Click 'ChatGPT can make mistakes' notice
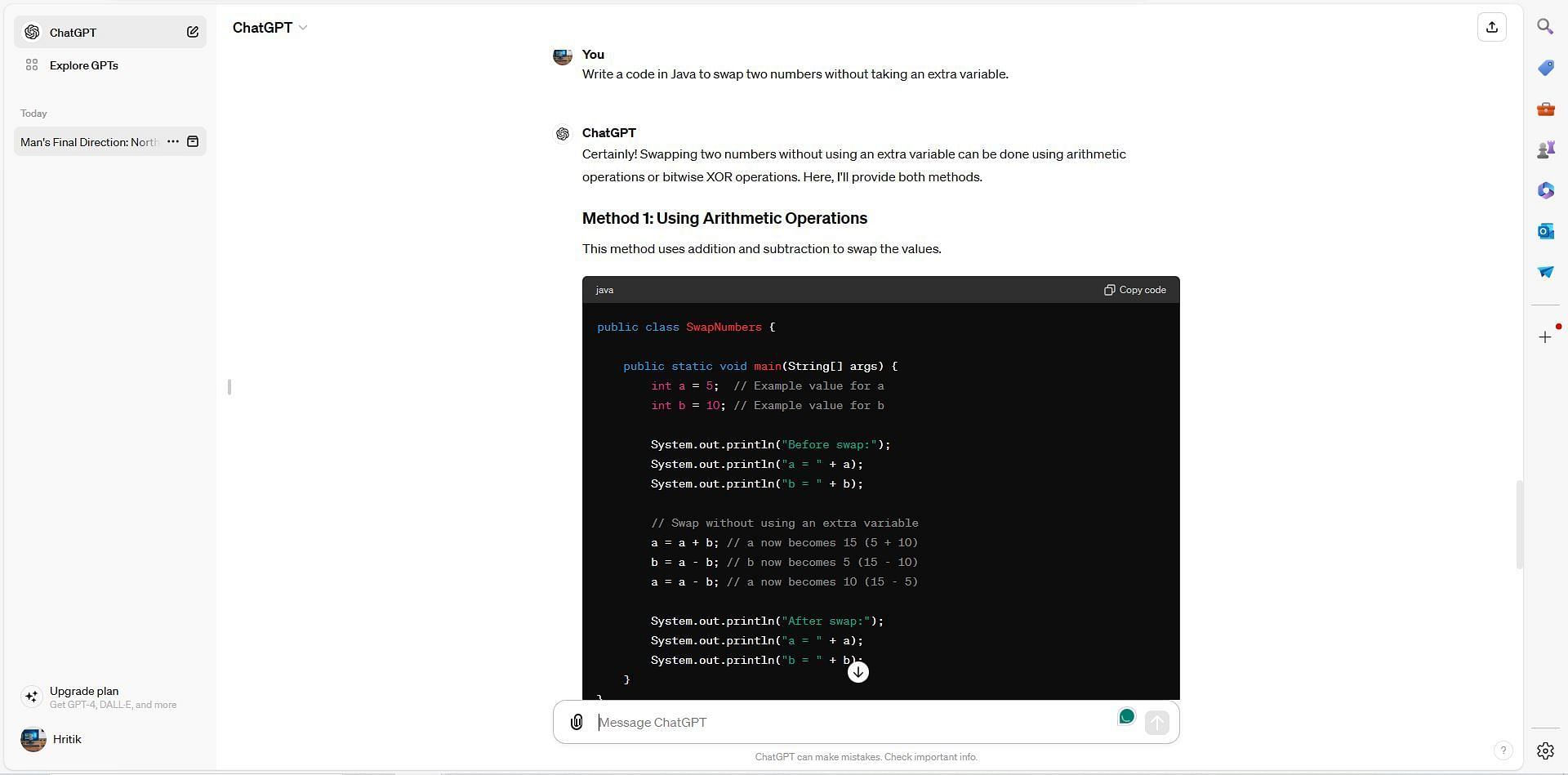1568x775 pixels. click(866, 757)
